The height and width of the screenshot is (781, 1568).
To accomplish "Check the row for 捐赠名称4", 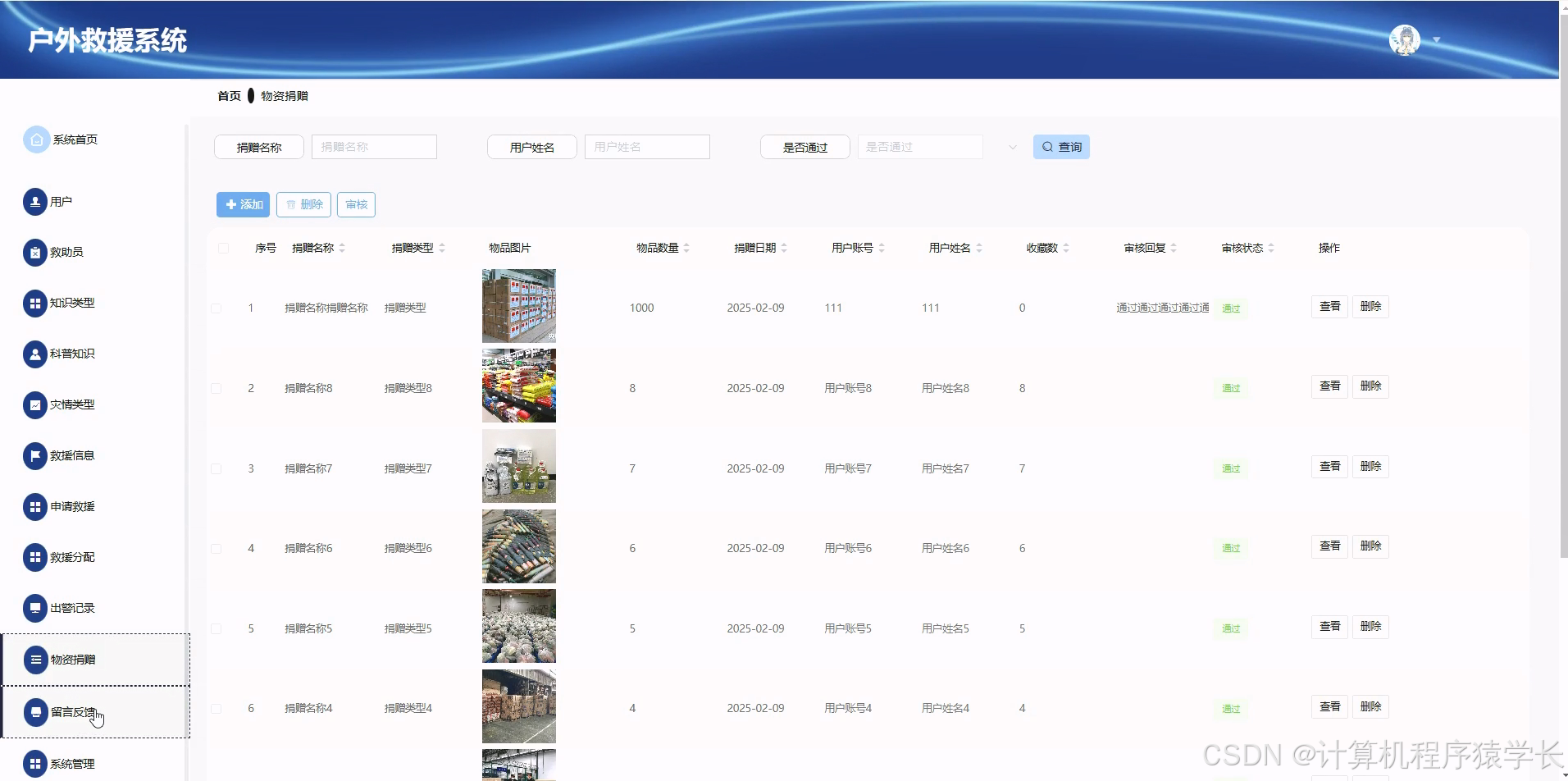I will pos(216,709).
